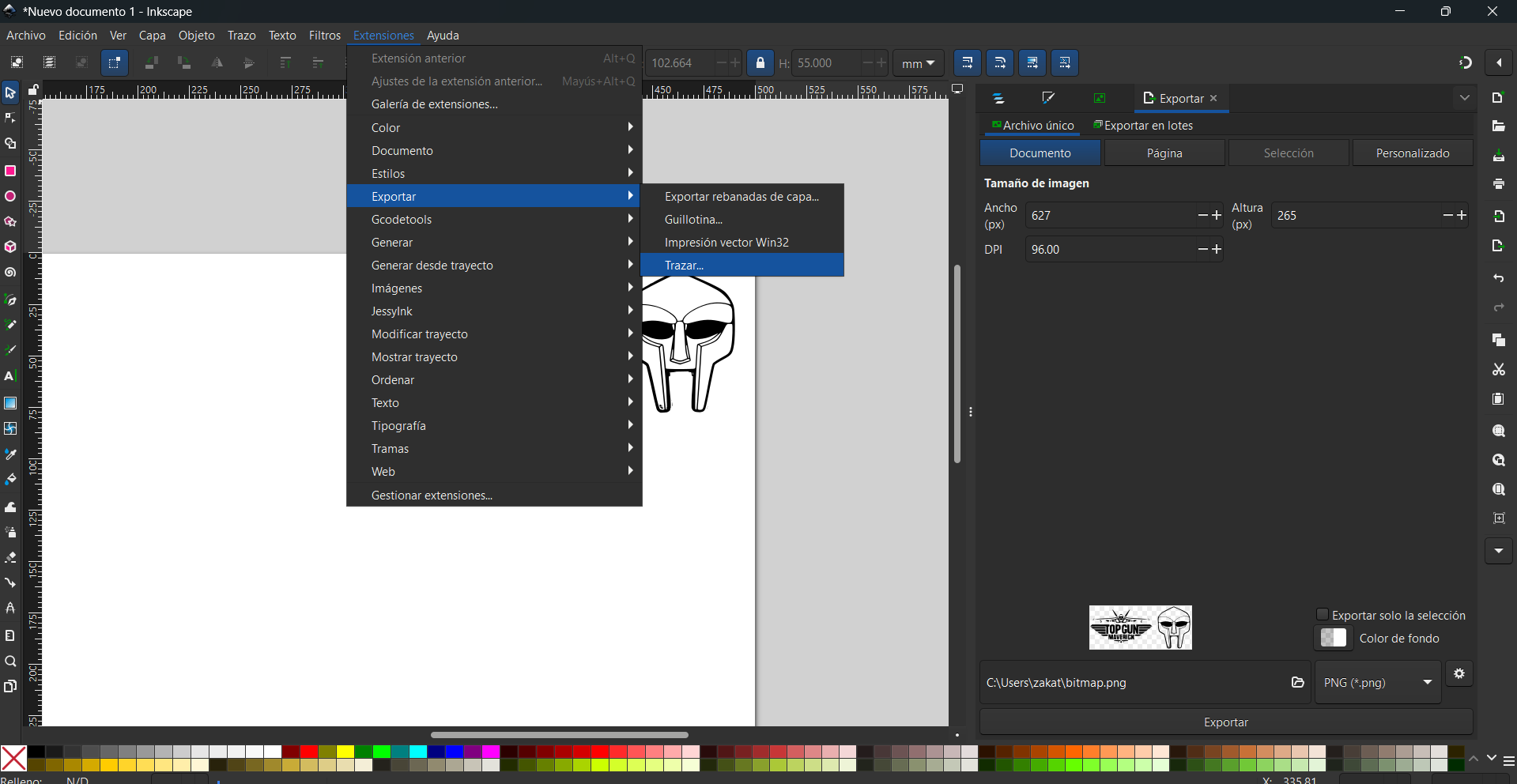Select the Gradient tool

(x=10, y=403)
